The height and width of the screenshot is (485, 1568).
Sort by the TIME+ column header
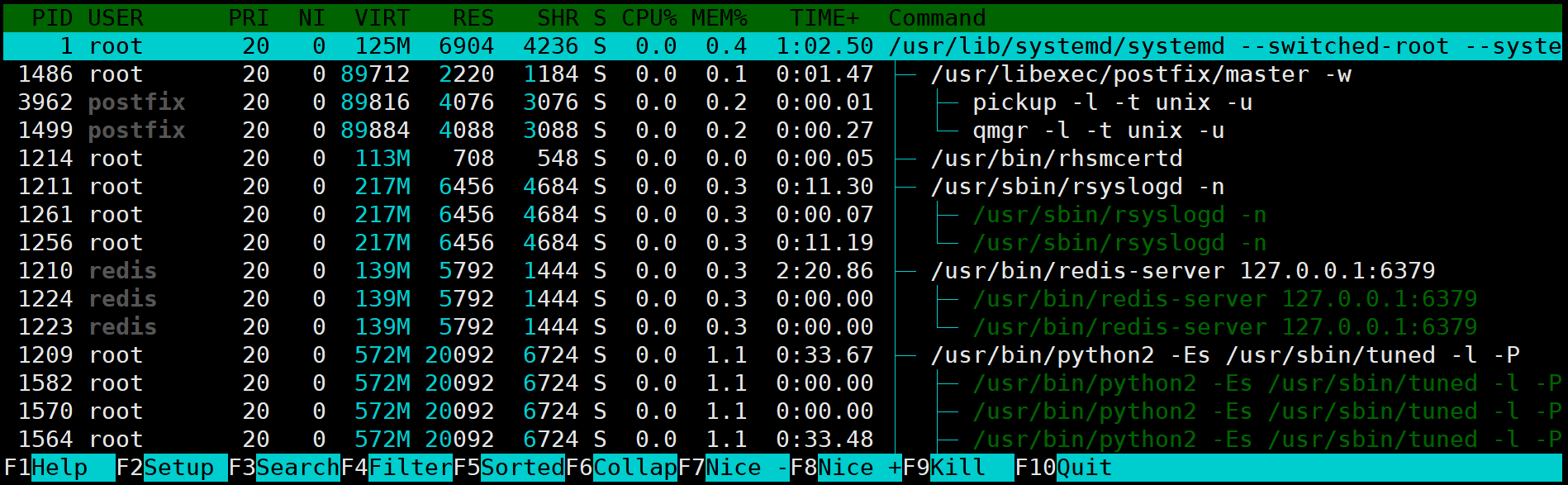[x=824, y=18]
